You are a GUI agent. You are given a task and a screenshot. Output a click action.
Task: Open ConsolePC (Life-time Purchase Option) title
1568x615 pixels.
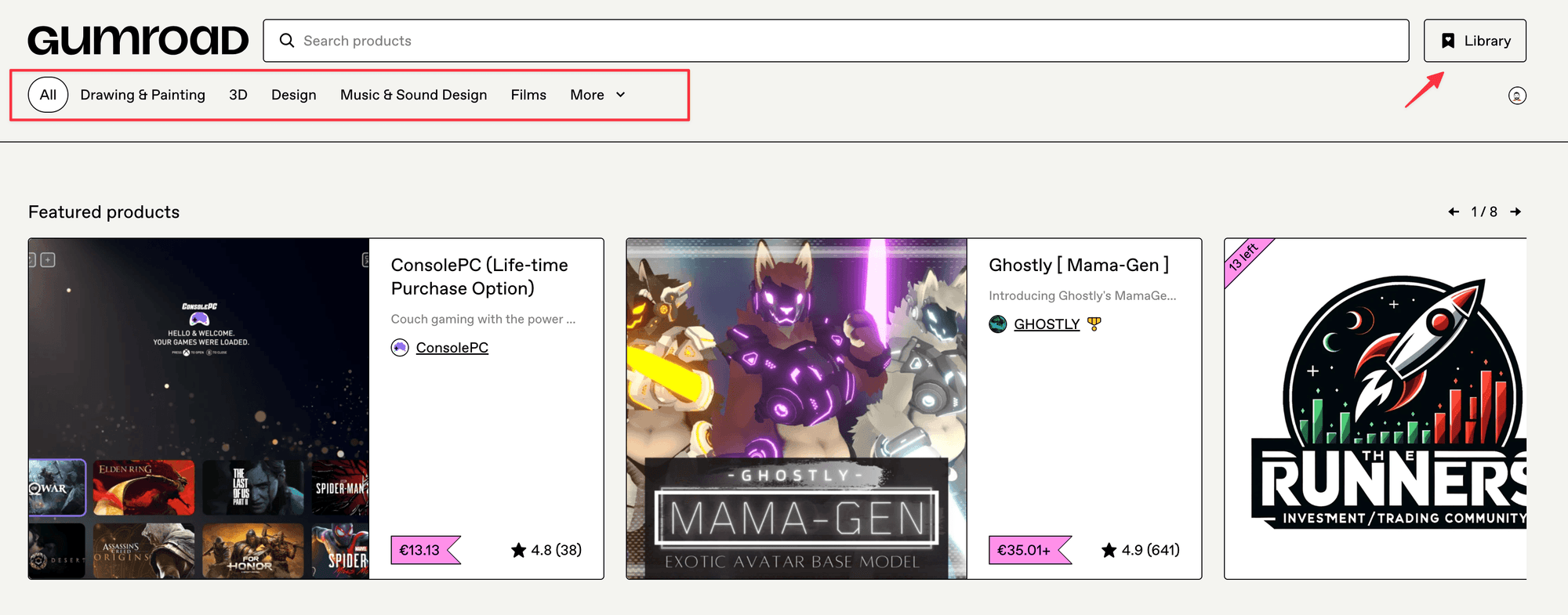[480, 277]
